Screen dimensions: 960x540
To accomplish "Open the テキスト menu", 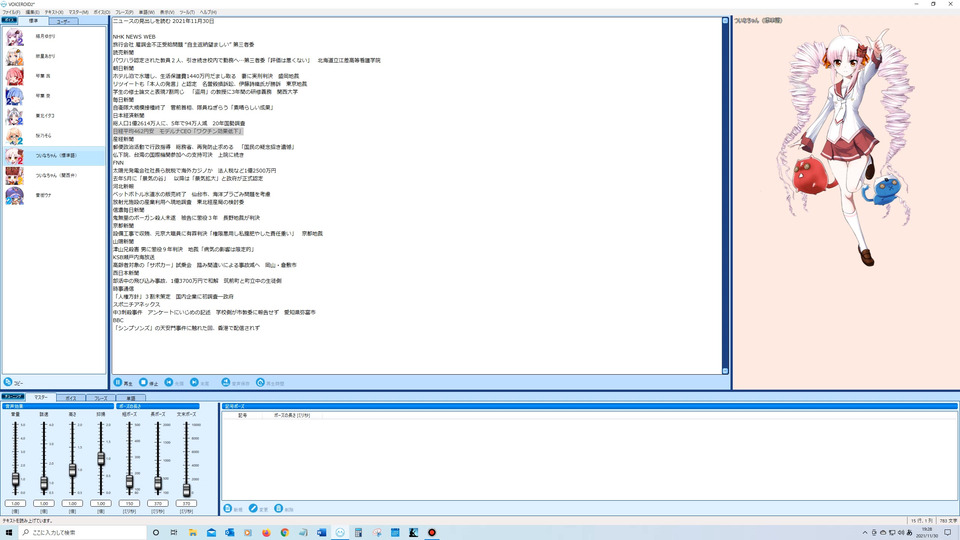I will (54, 12).
